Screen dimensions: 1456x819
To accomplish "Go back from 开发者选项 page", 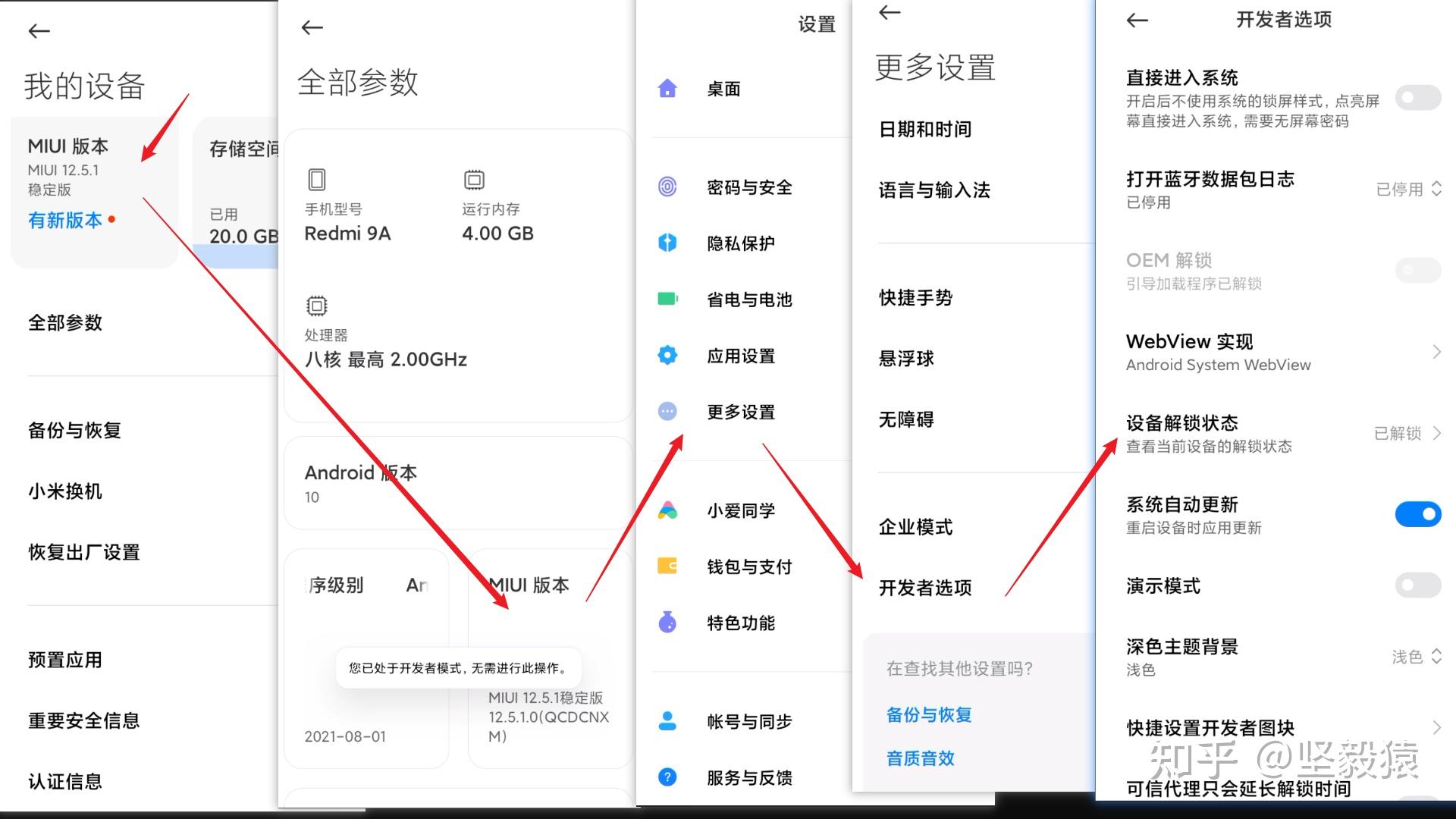I will [x=1137, y=20].
